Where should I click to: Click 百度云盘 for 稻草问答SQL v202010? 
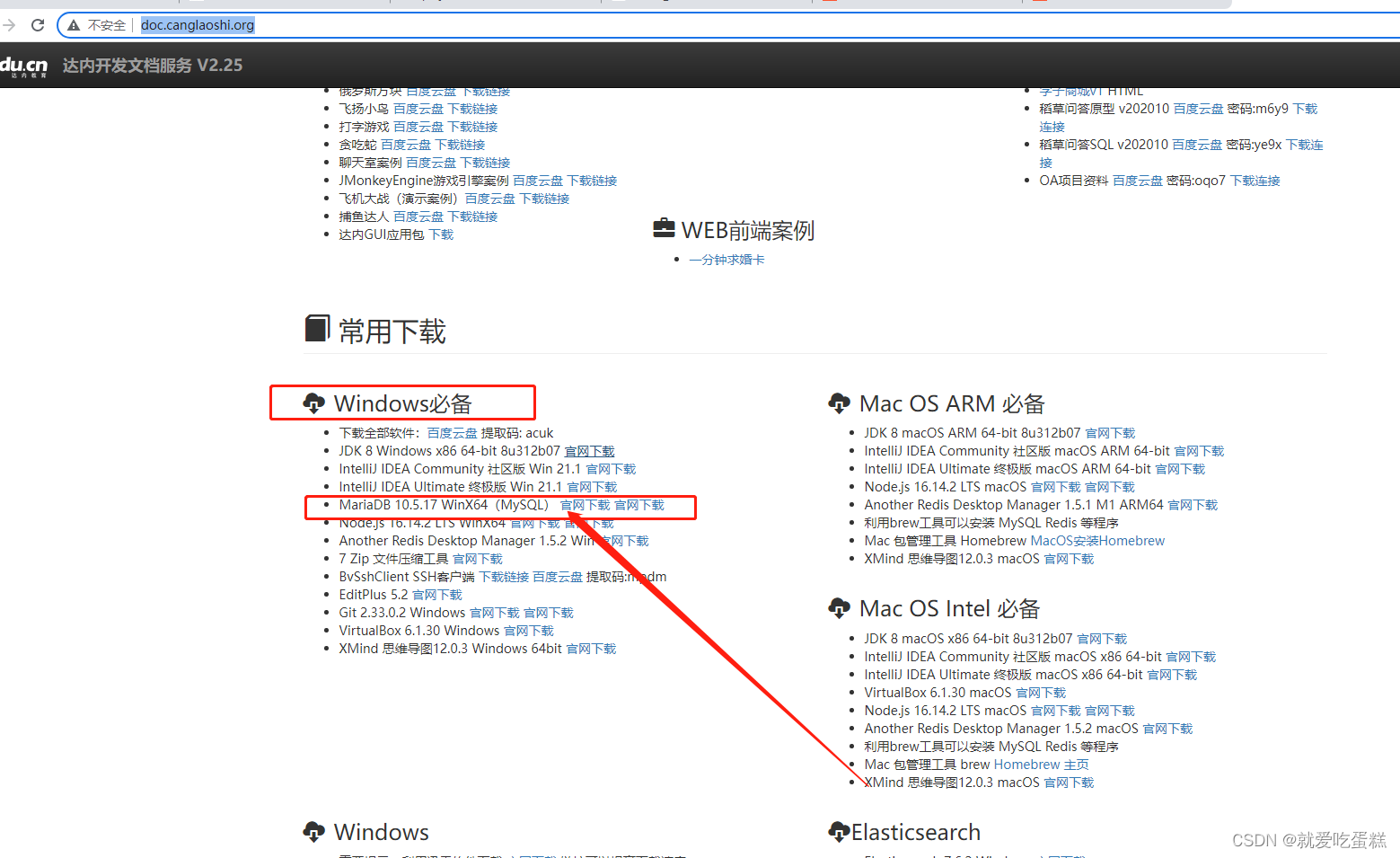click(x=1197, y=145)
